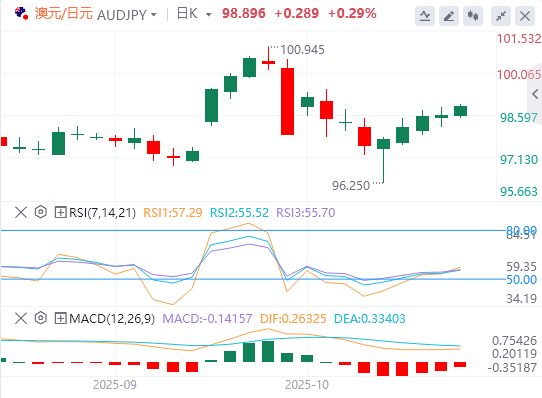Image resolution: width=542 pixels, height=398 pixels.
Task: Click the 0.20119 MACD axis value
Action: (x=514, y=354)
